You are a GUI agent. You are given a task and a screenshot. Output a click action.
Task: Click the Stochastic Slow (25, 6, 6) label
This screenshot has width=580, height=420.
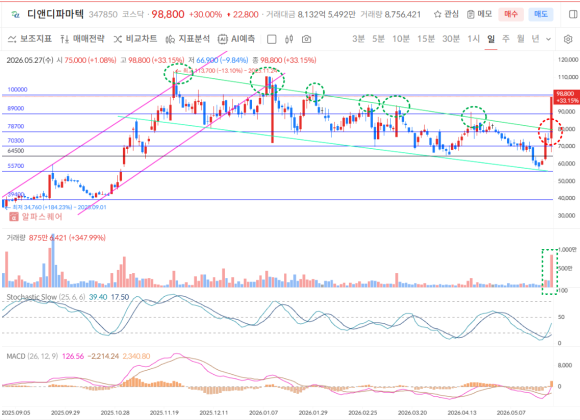point(46,297)
